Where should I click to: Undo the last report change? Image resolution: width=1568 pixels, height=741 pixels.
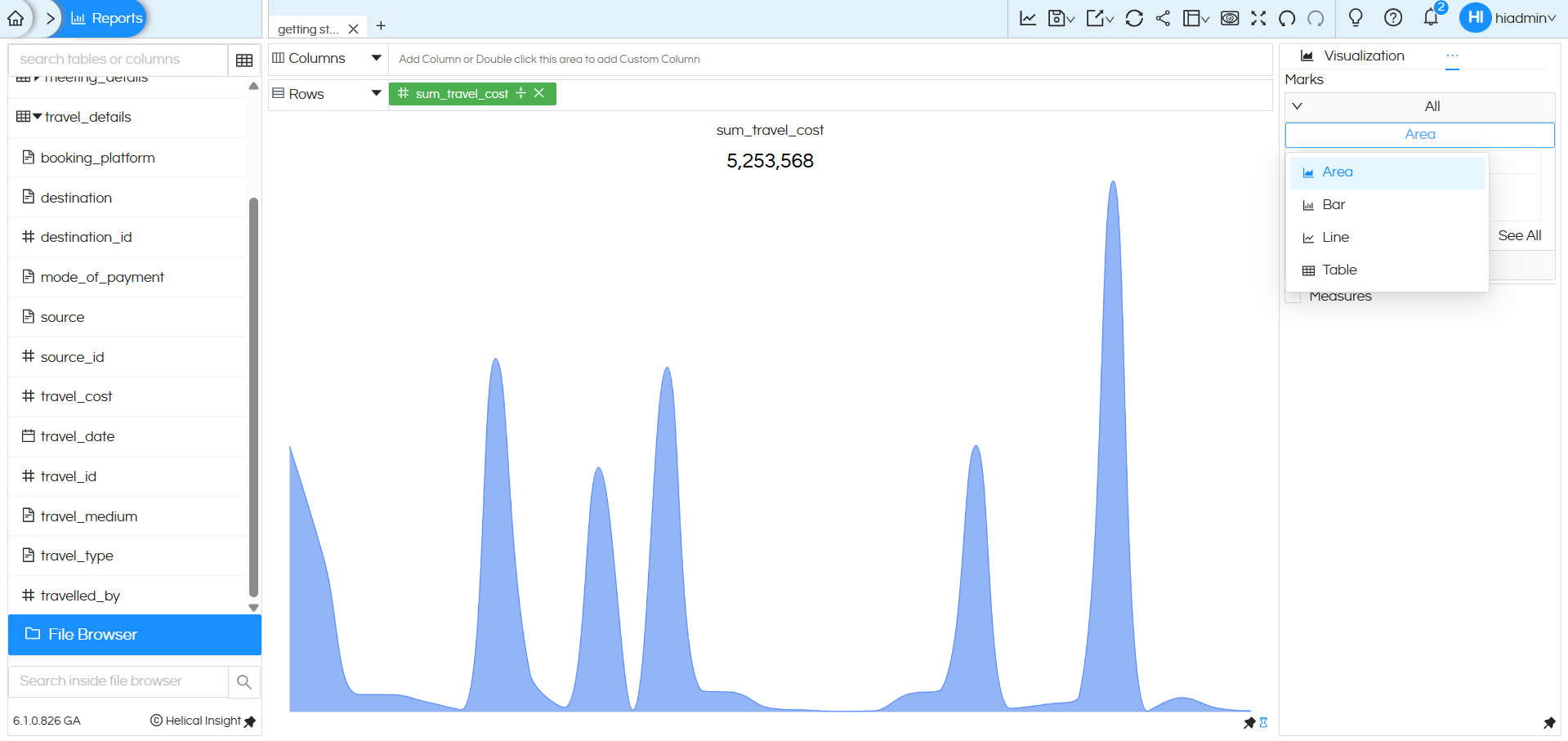(1285, 17)
